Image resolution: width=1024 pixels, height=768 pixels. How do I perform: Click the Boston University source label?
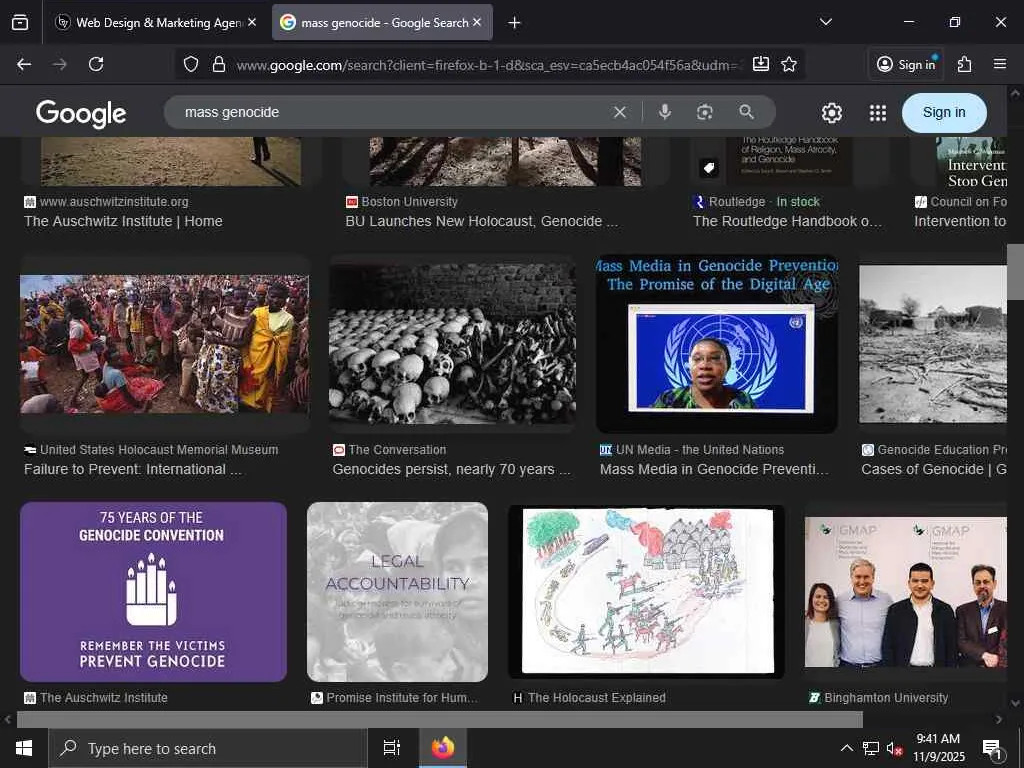click(409, 202)
